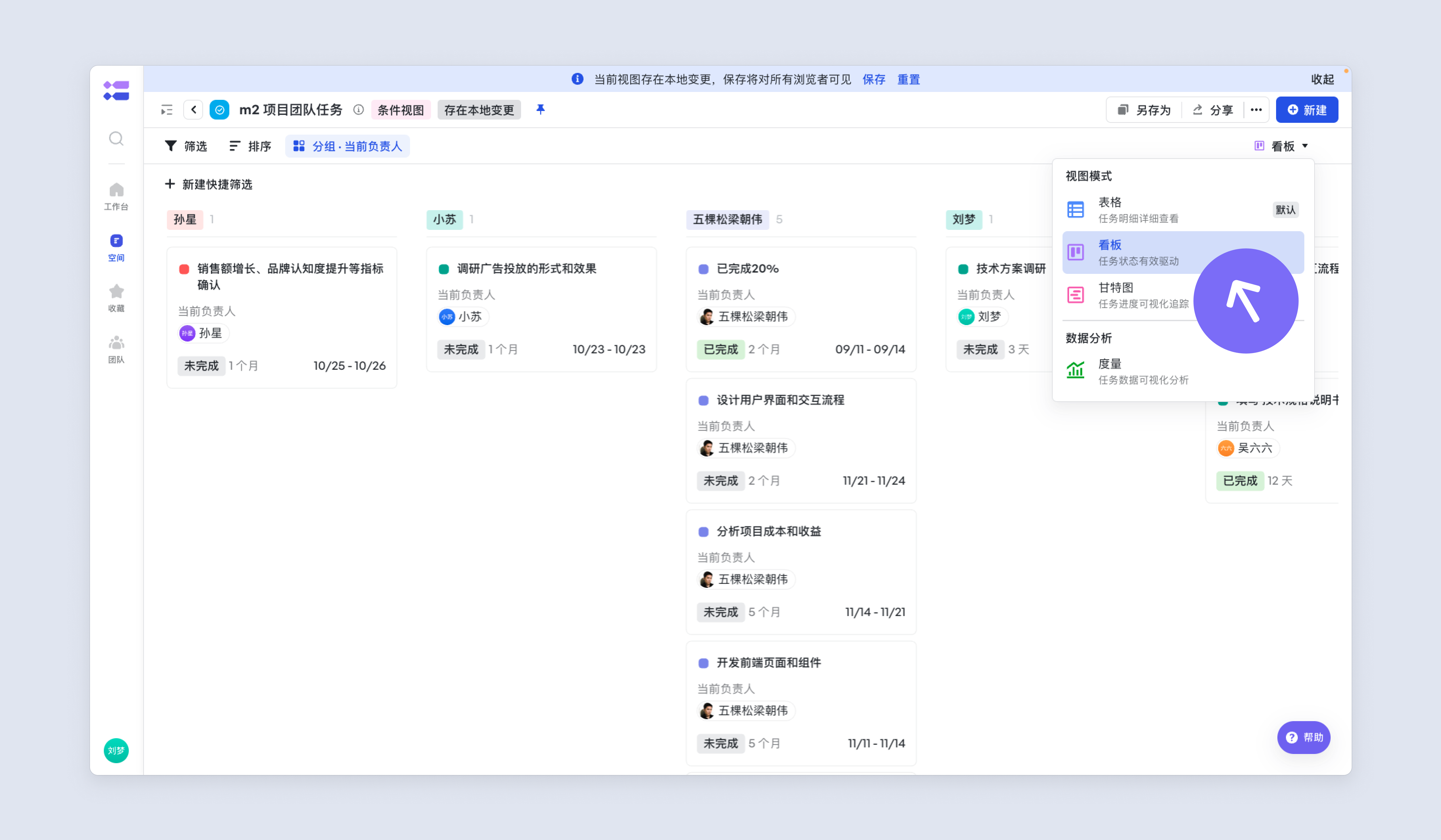The width and height of the screenshot is (1441, 840).
Task: Click 小苏 assignee avatar chip
Action: click(463, 317)
